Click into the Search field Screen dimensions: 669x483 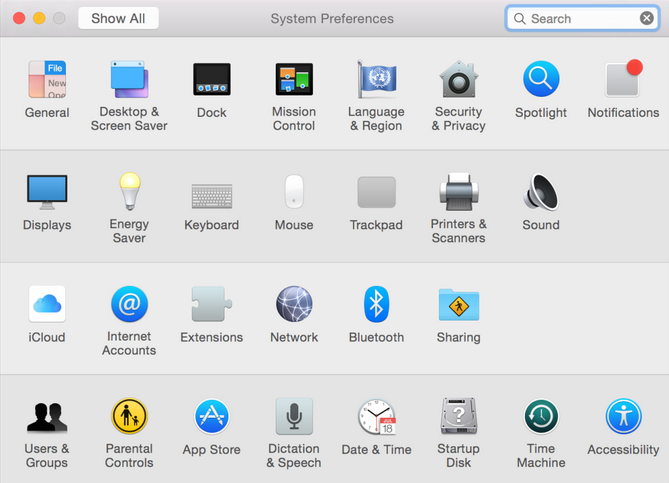click(x=582, y=18)
